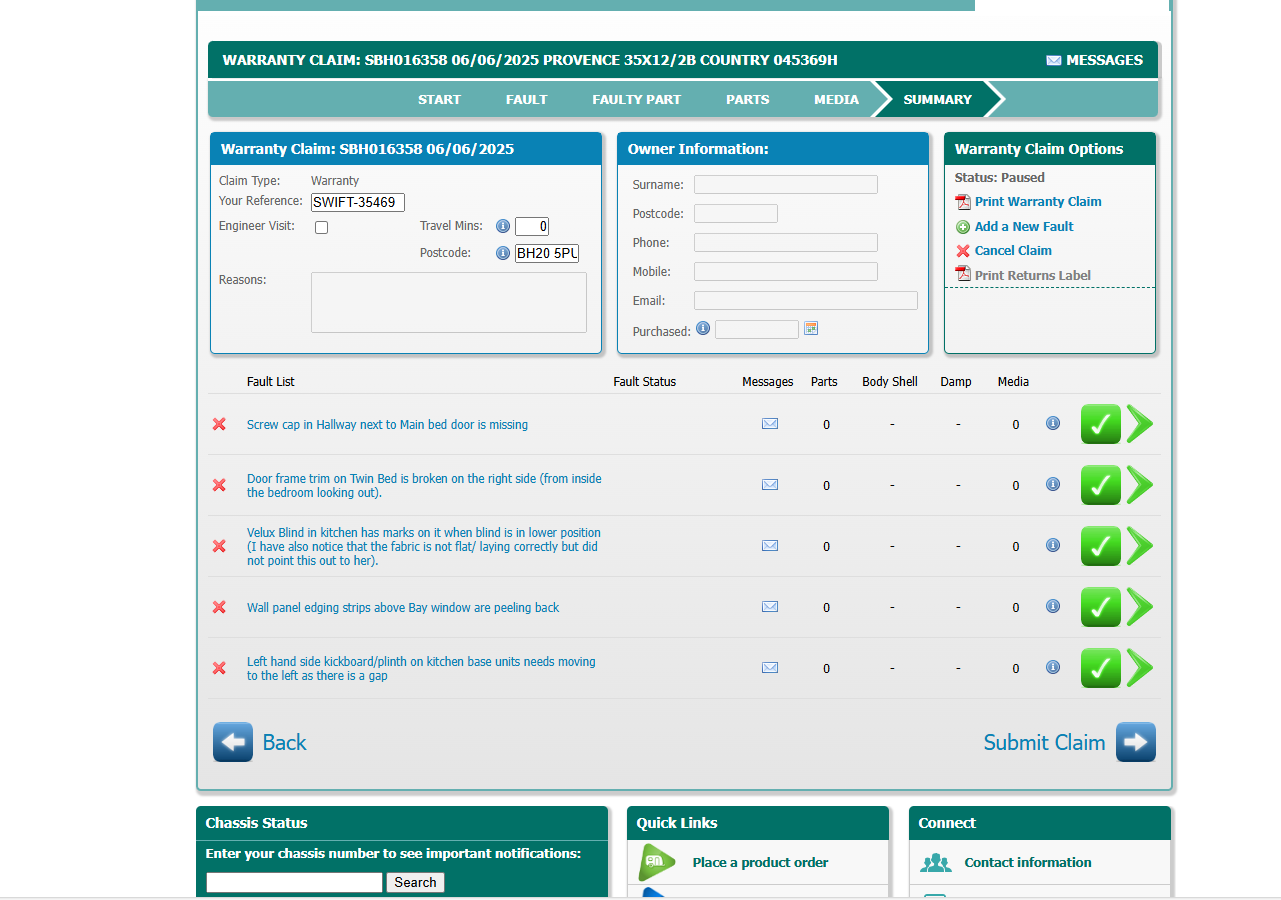The image size is (1281, 900).
Task: Open the PARTS step tab
Action: [x=747, y=99]
